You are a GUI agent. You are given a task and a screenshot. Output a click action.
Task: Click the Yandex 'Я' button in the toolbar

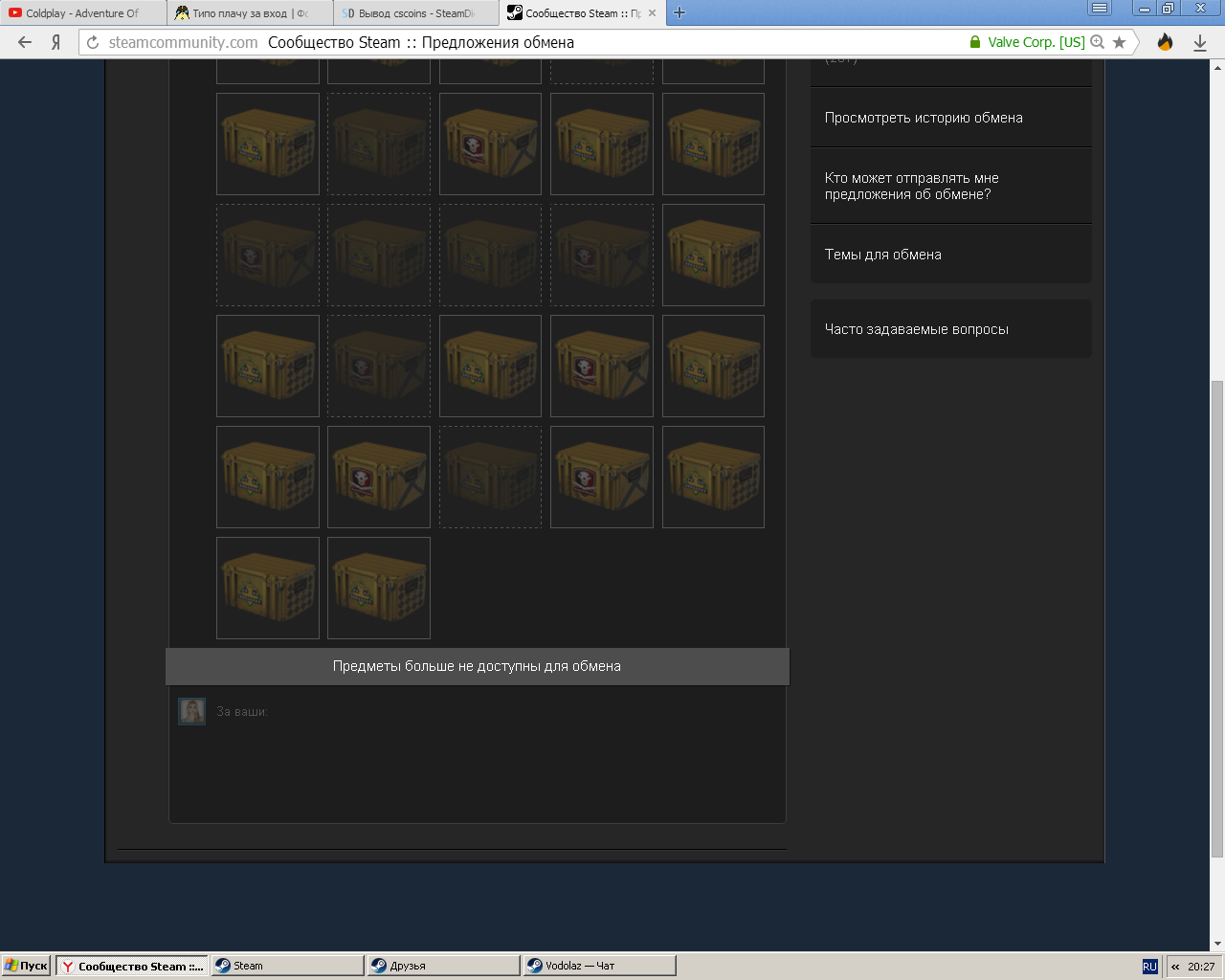(56, 42)
